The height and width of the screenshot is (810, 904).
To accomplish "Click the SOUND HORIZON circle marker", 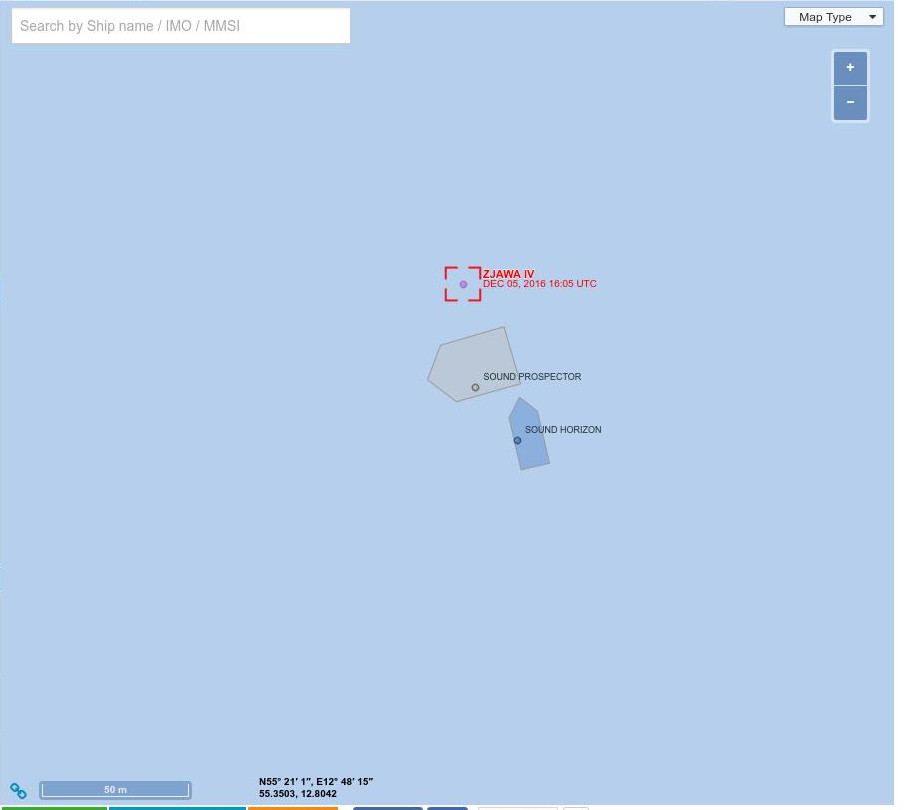I will coord(517,440).
